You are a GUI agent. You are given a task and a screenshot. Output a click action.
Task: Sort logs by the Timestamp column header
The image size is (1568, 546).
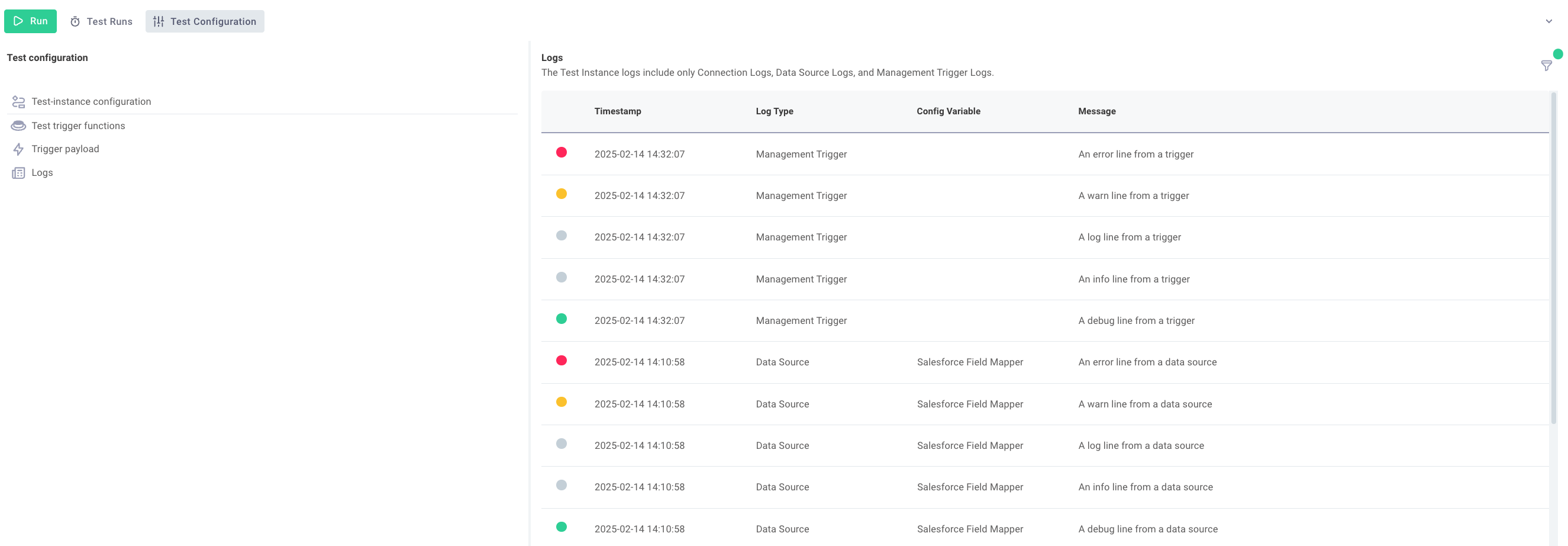(617, 111)
